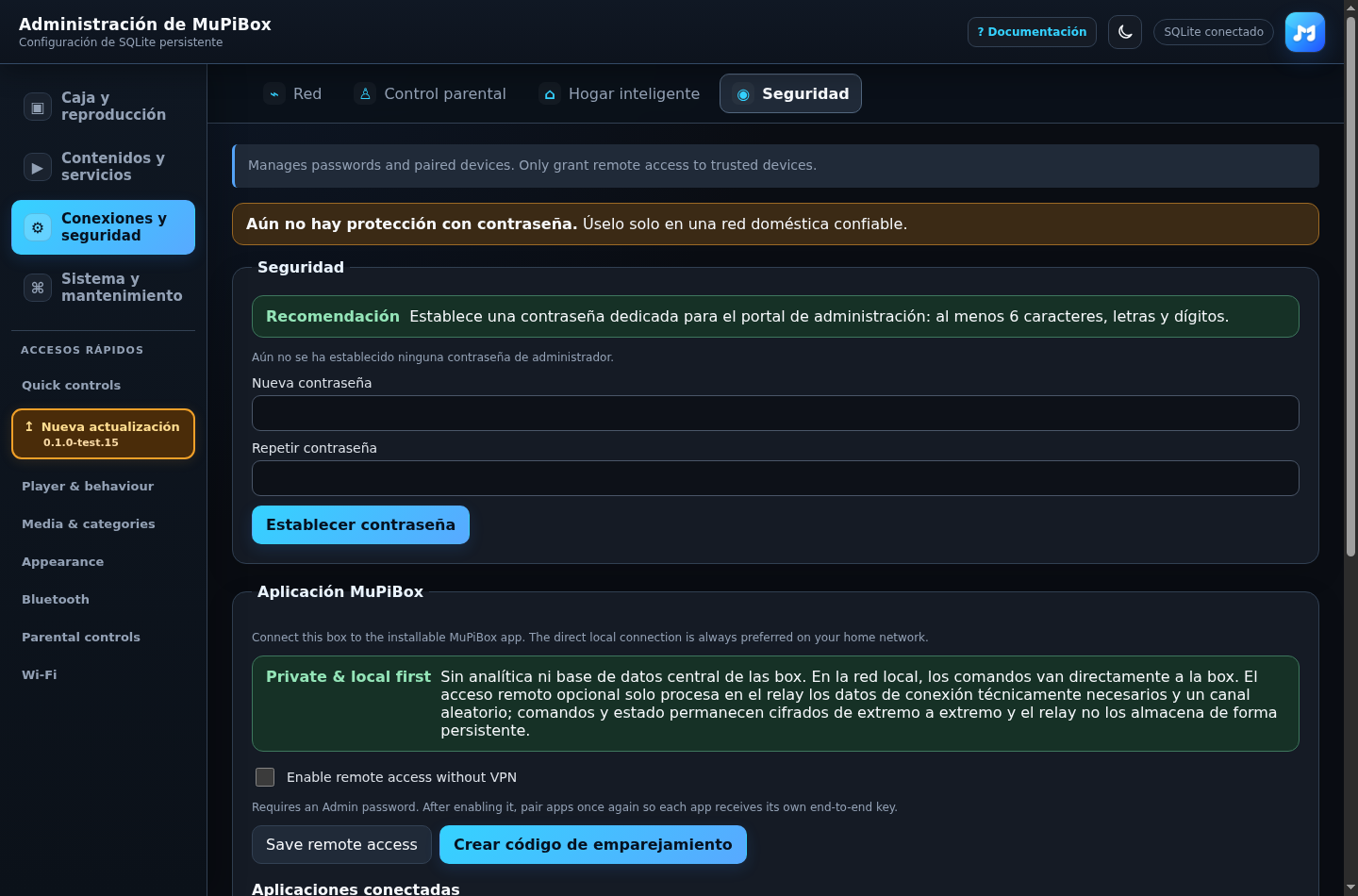
Task: Select the Conexiones y seguridad section
Action: coord(104,227)
